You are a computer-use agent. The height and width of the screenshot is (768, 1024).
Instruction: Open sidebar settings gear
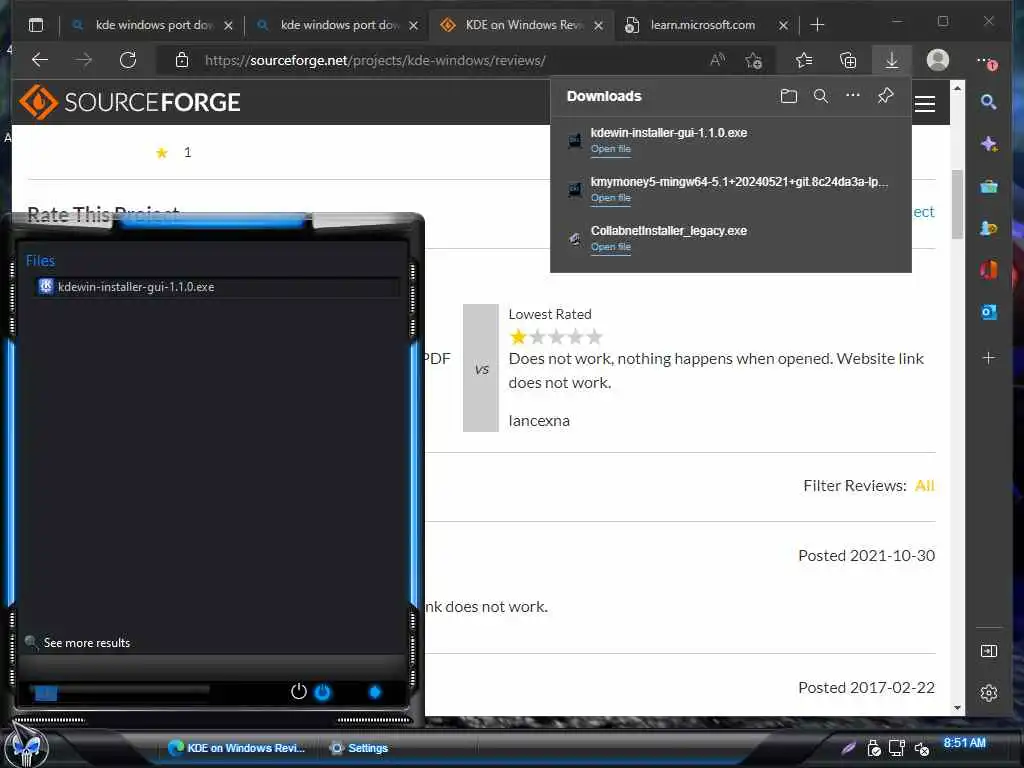click(x=989, y=693)
